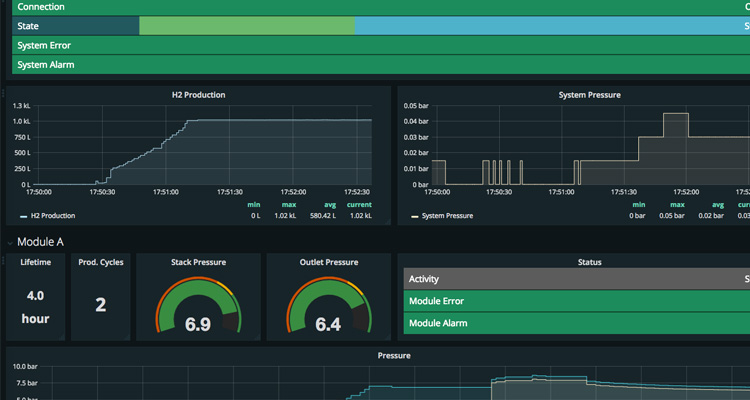Screen dimensions: 750x400
Task: Click the green segment in State row
Action: tap(247, 26)
